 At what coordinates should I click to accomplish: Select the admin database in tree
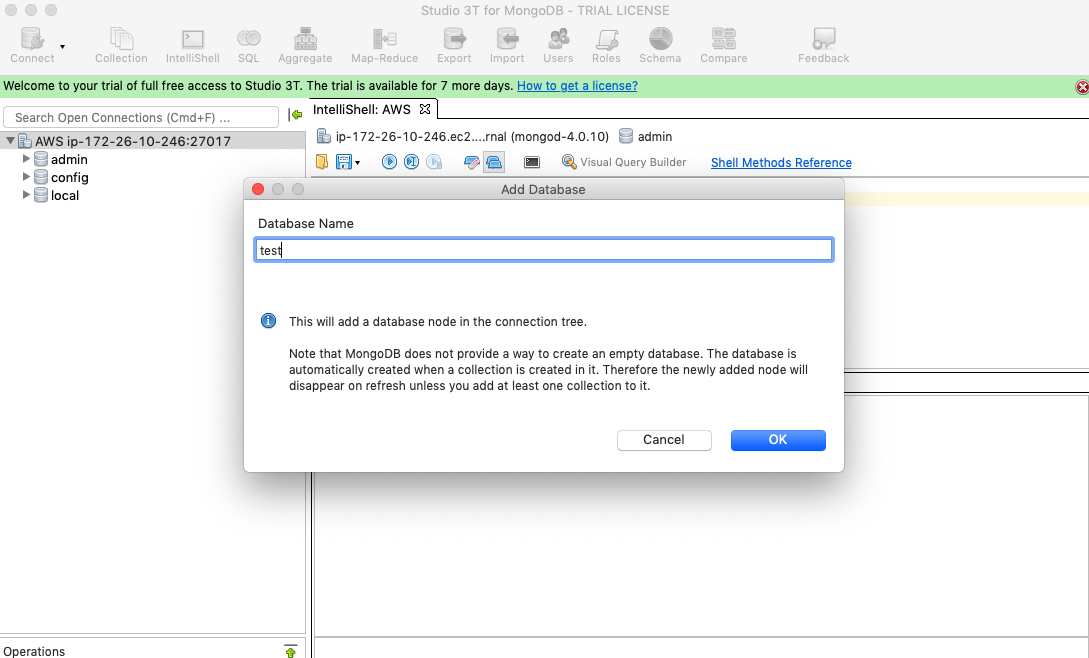[69, 159]
